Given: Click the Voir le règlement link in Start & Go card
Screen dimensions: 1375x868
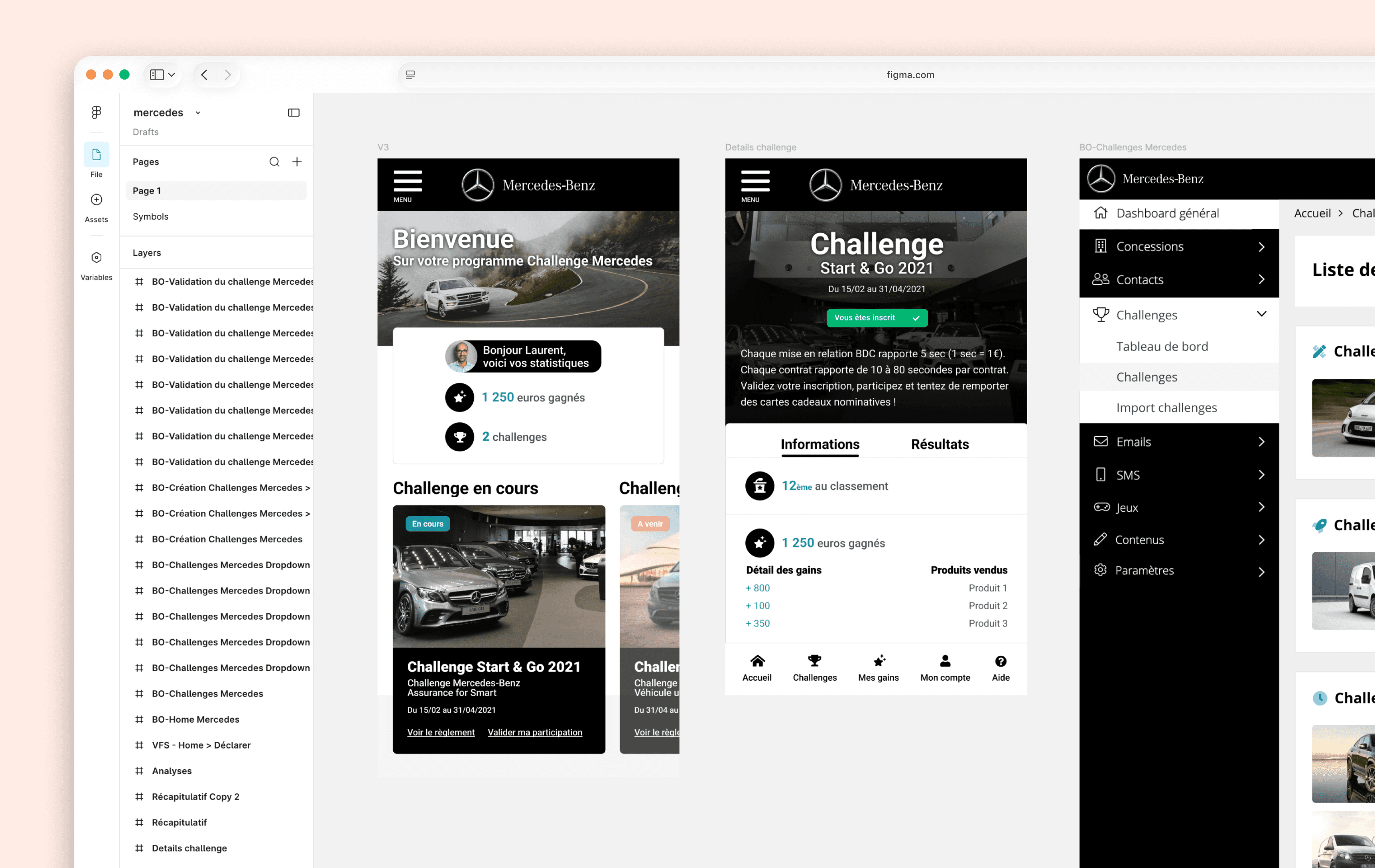Looking at the screenshot, I should click(441, 732).
